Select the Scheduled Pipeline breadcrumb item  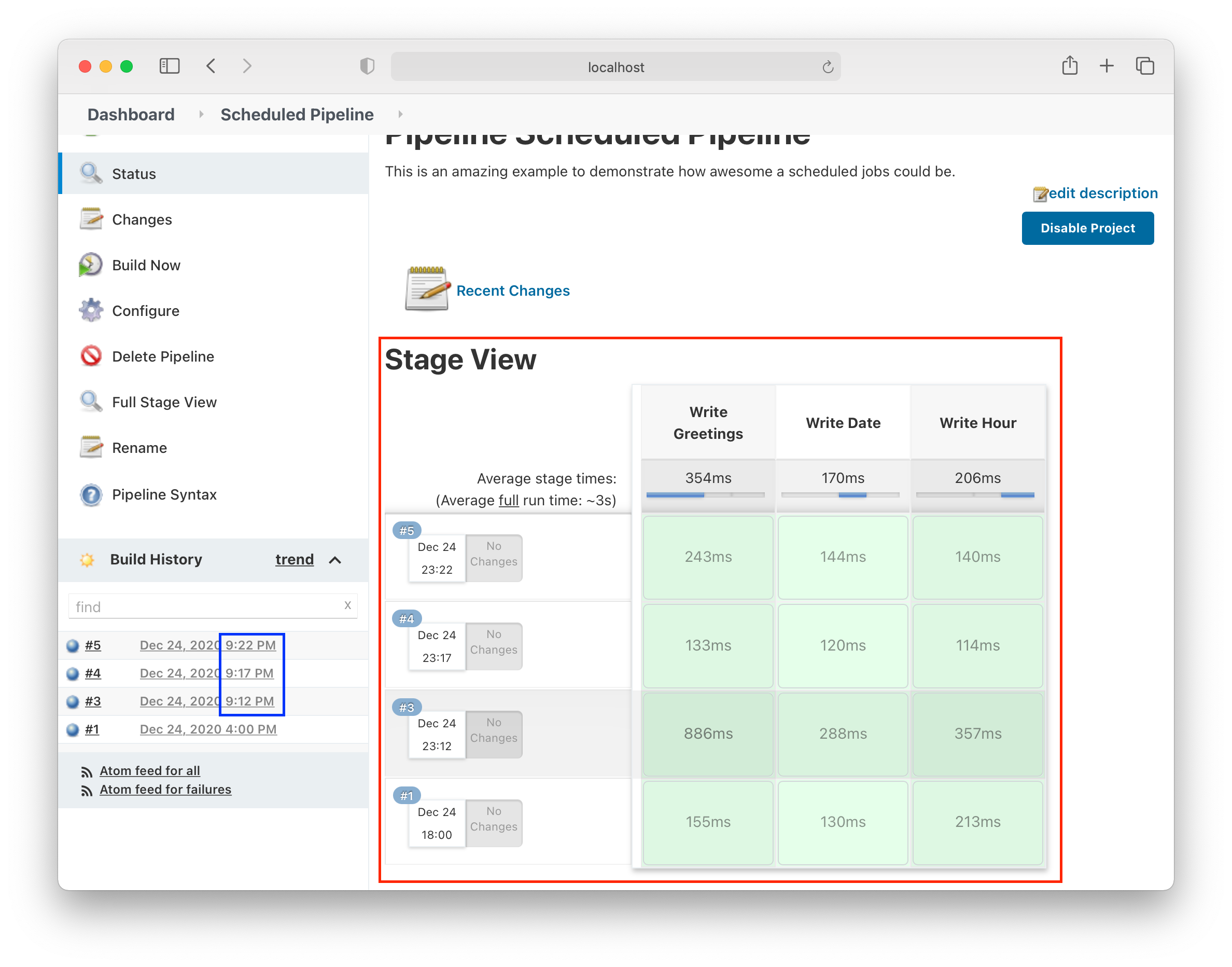tap(297, 114)
